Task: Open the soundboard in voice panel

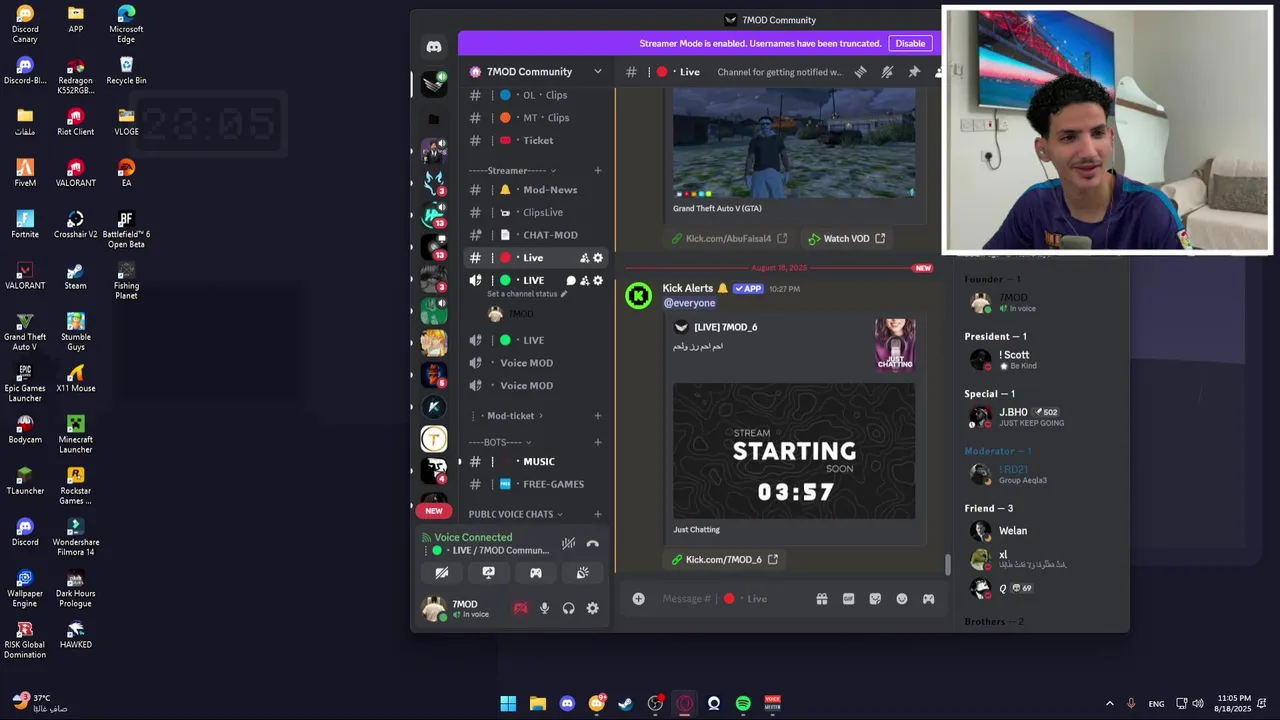Action: tap(583, 573)
